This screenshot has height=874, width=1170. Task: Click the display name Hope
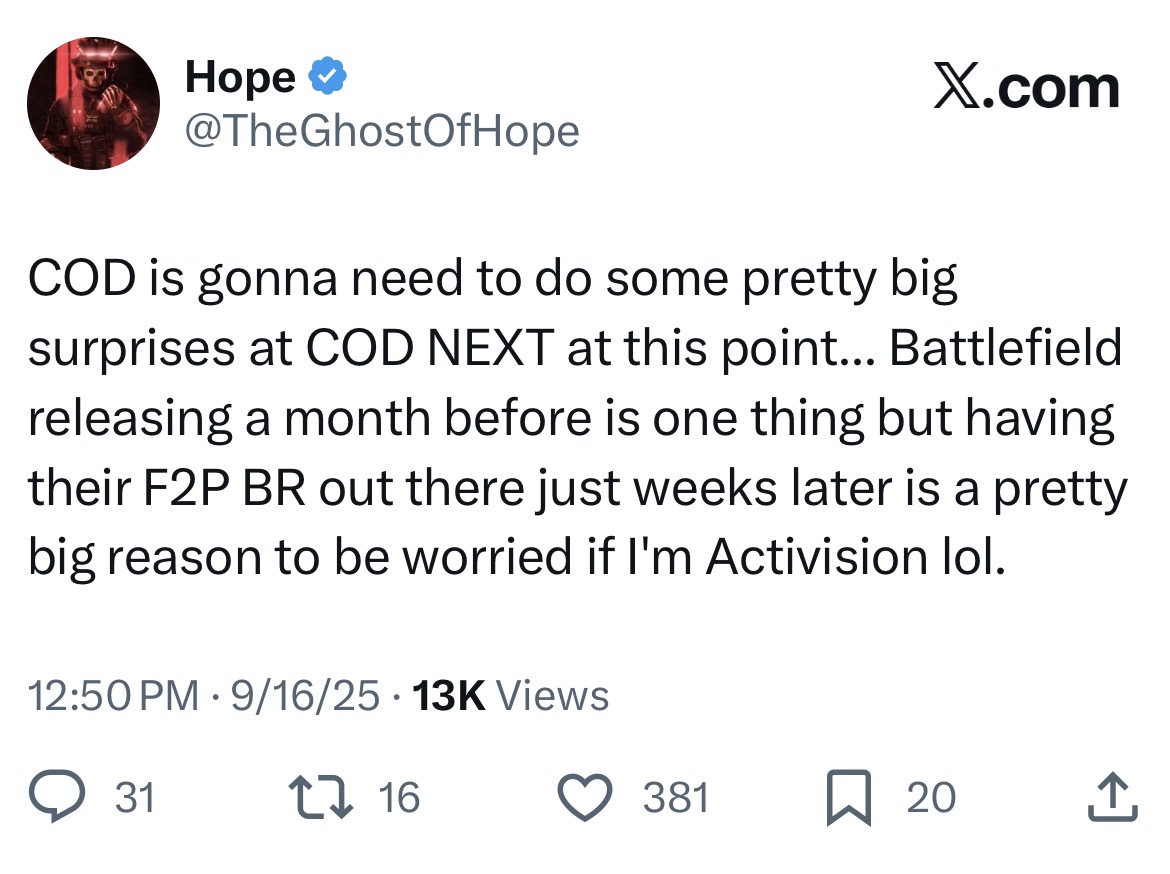240,77
